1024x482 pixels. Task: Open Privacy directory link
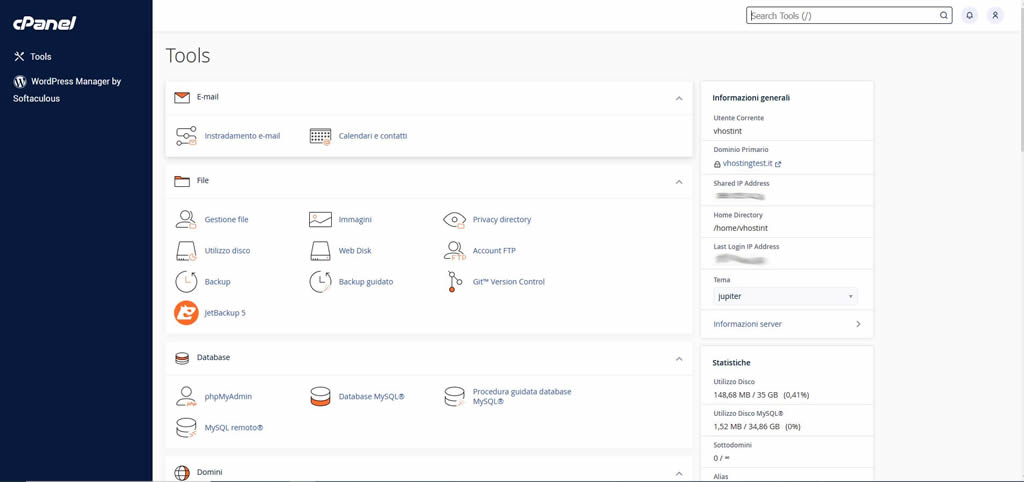pos(502,219)
